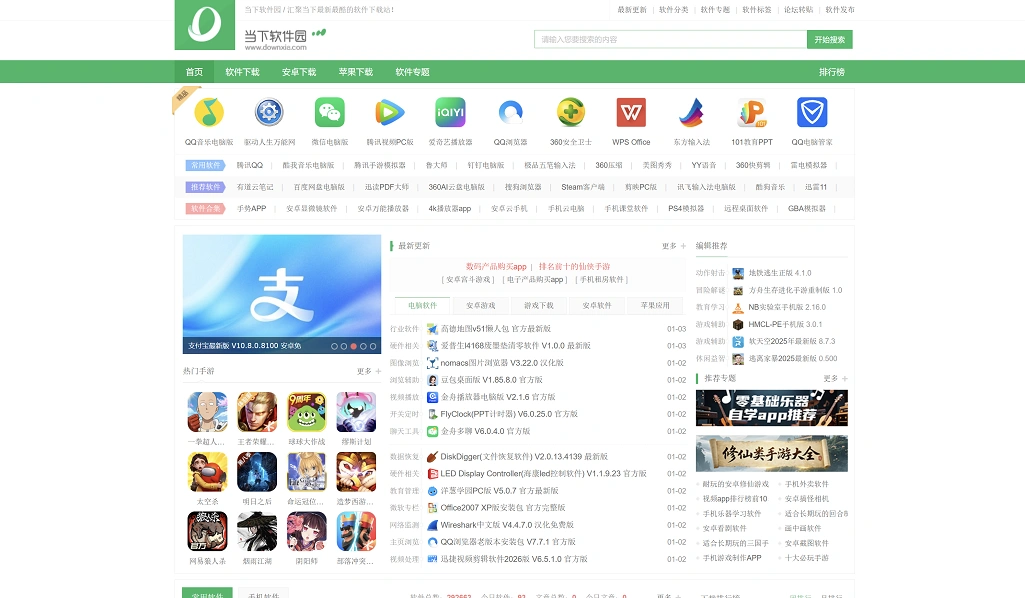Expand 更多 beside 热门手游
1025x598 pixels.
(x=362, y=371)
